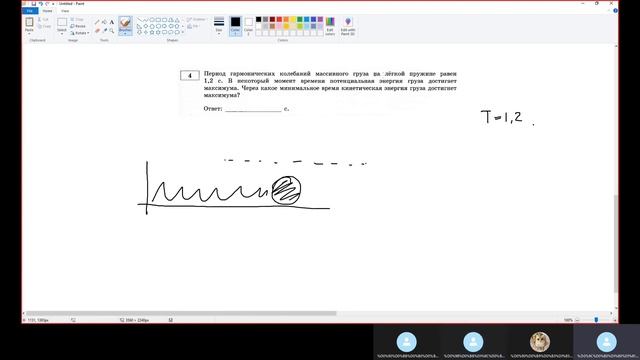Click the zoom out minus button
The image size is (640, 360).
click(x=577, y=320)
